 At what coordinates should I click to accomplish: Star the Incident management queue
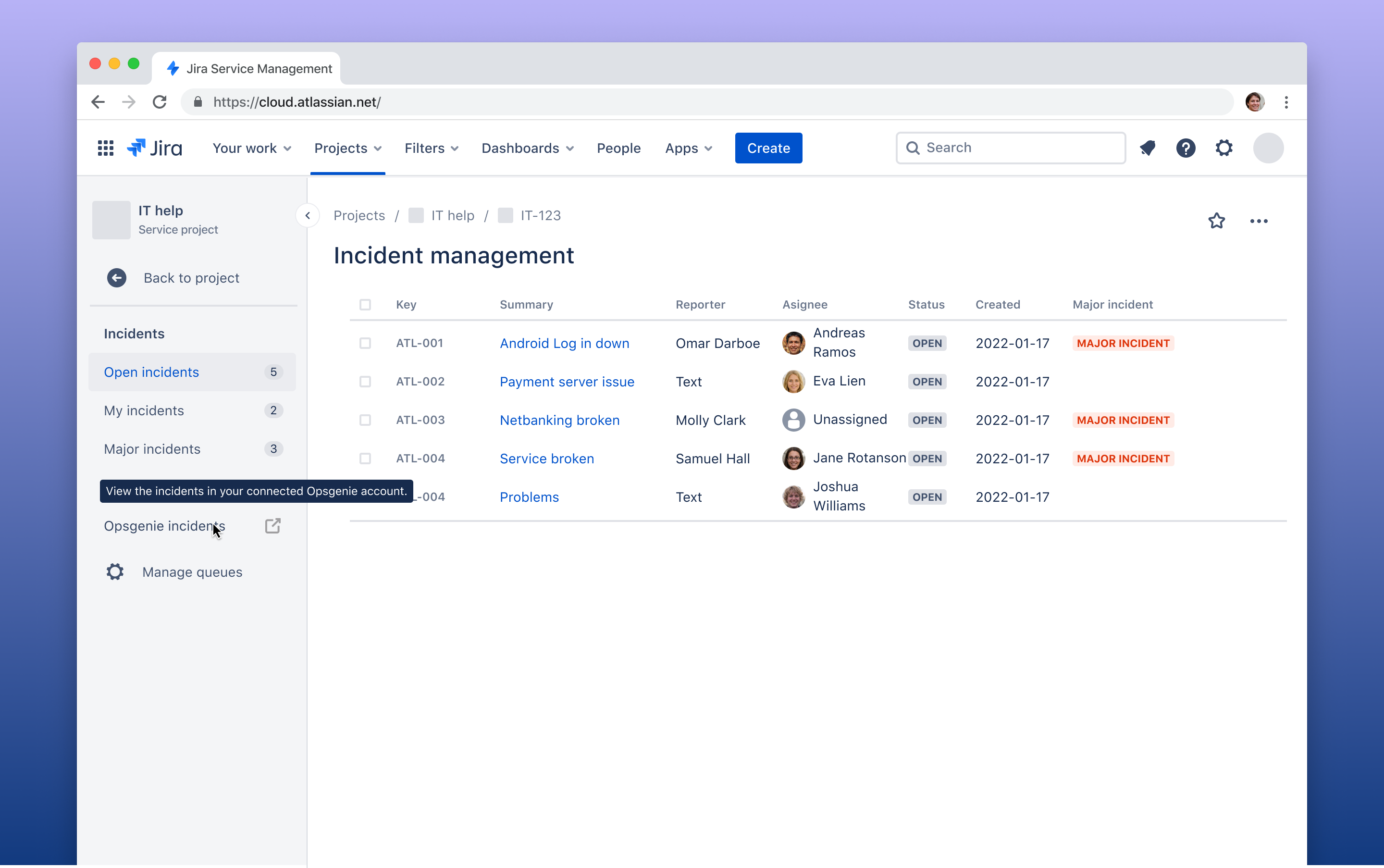click(1216, 221)
